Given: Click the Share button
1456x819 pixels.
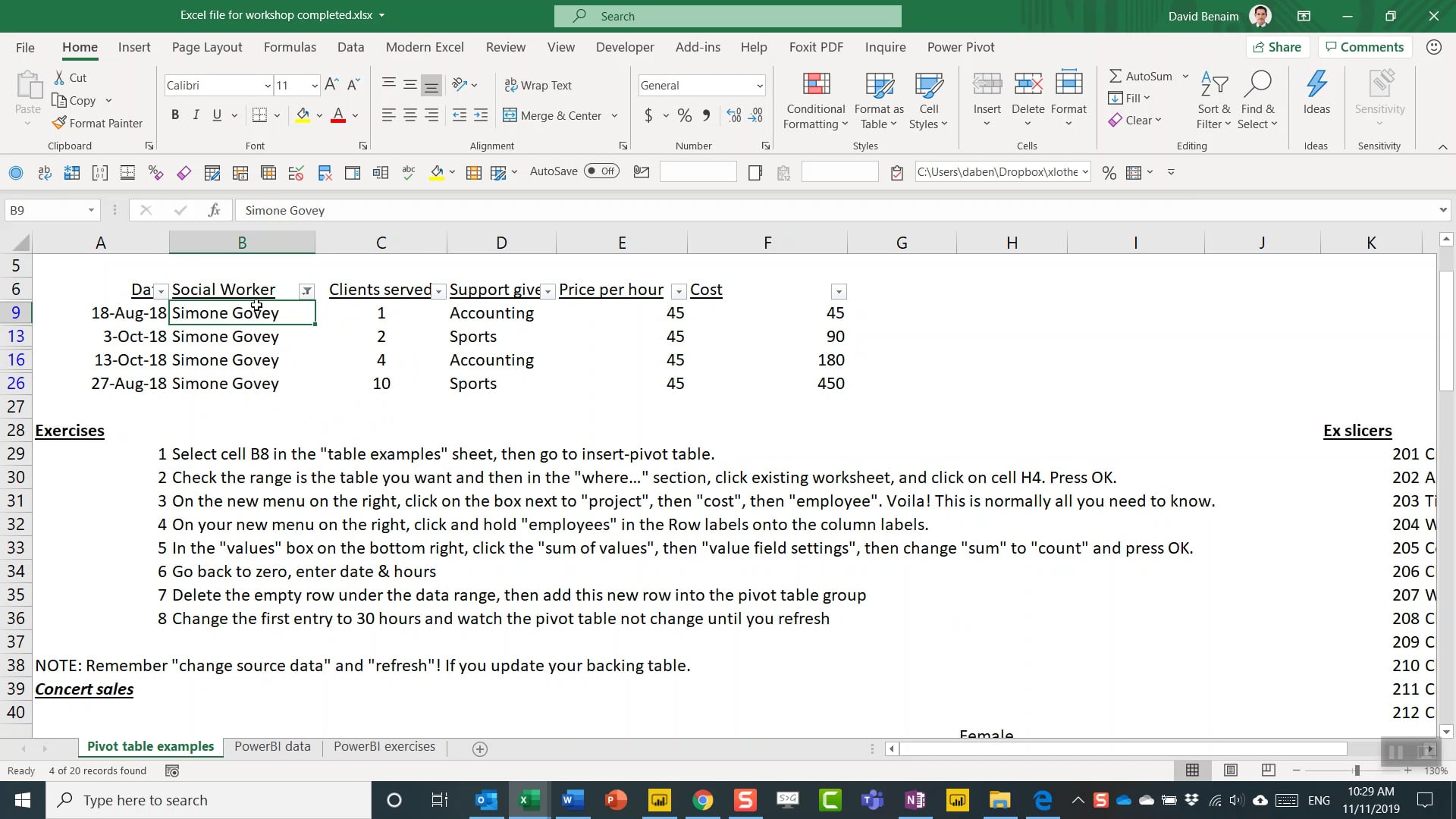Looking at the screenshot, I should [1277, 46].
